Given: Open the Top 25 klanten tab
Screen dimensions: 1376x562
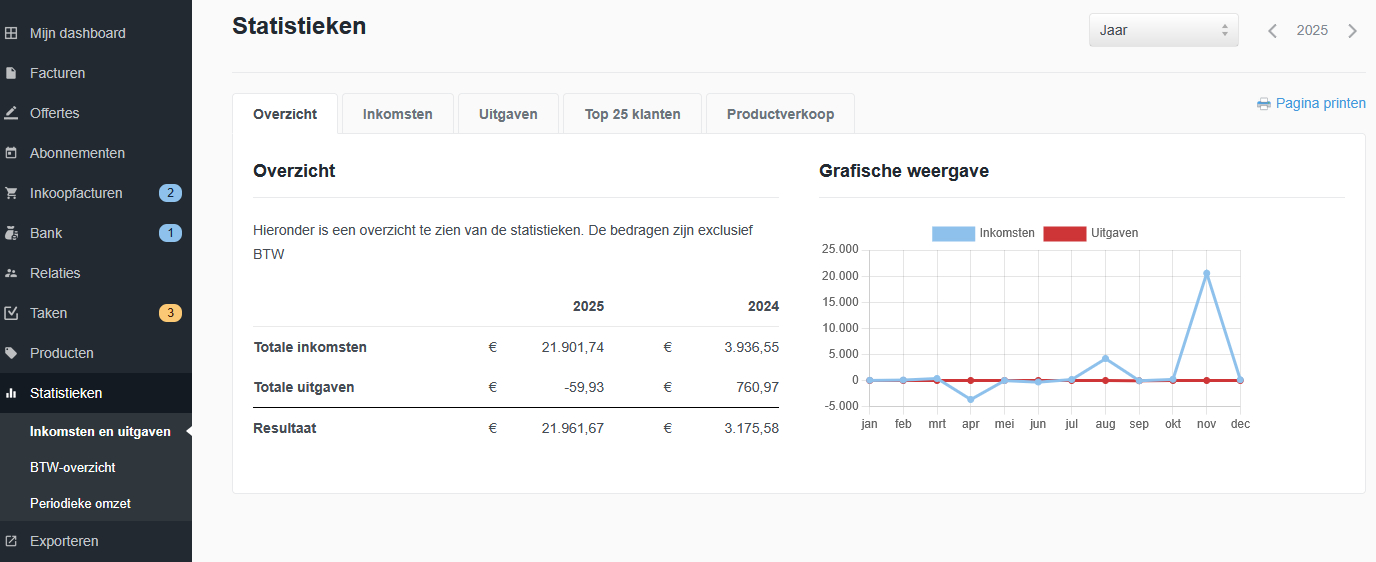Looking at the screenshot, I should 632,114.
